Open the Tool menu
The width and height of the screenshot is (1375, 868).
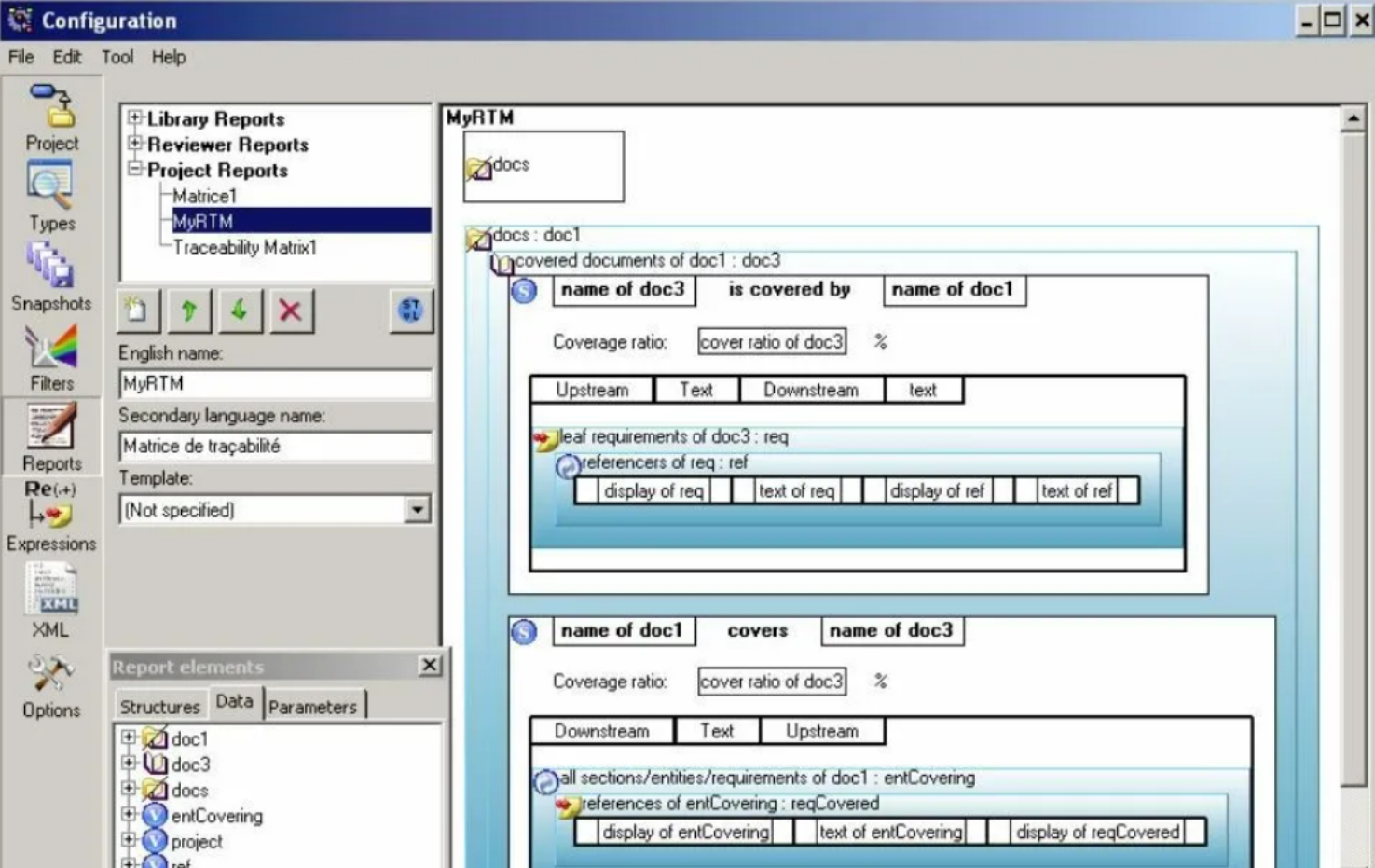pos(117,57)
